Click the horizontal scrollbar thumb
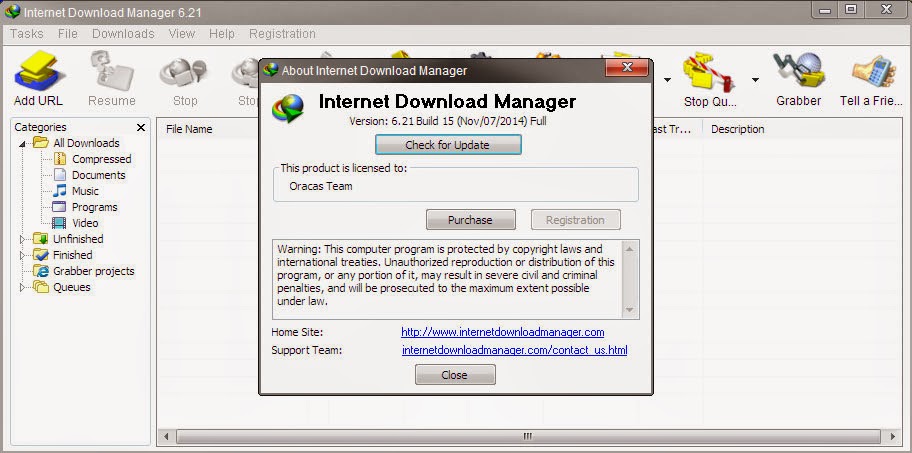The width and height of the screenshot is (912, 453). point(528,436)
